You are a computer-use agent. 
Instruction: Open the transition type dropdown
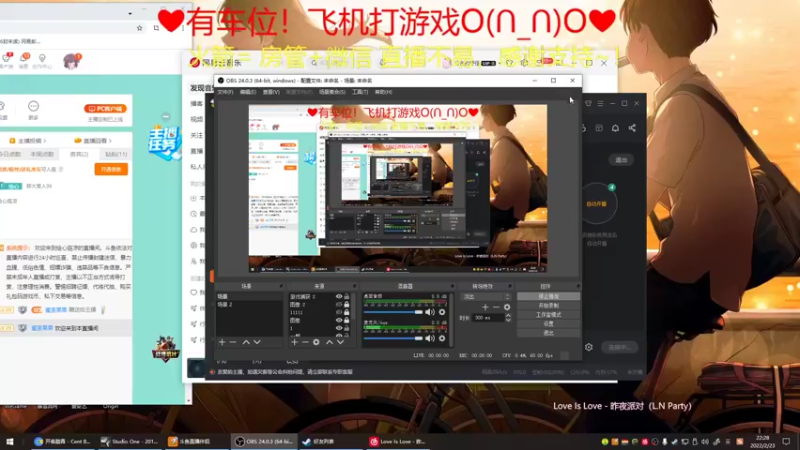pyautogui.click(x=485, y=296)
